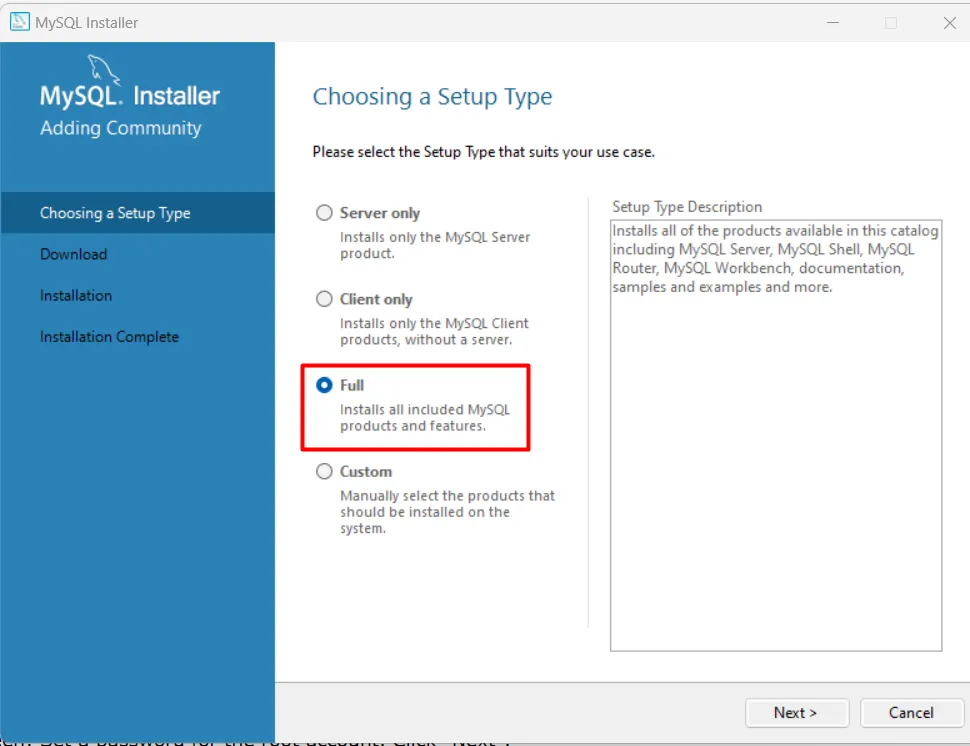Pick the "Custom" setup option
This screenshot has height=746, width=970.
pos(324,471)
